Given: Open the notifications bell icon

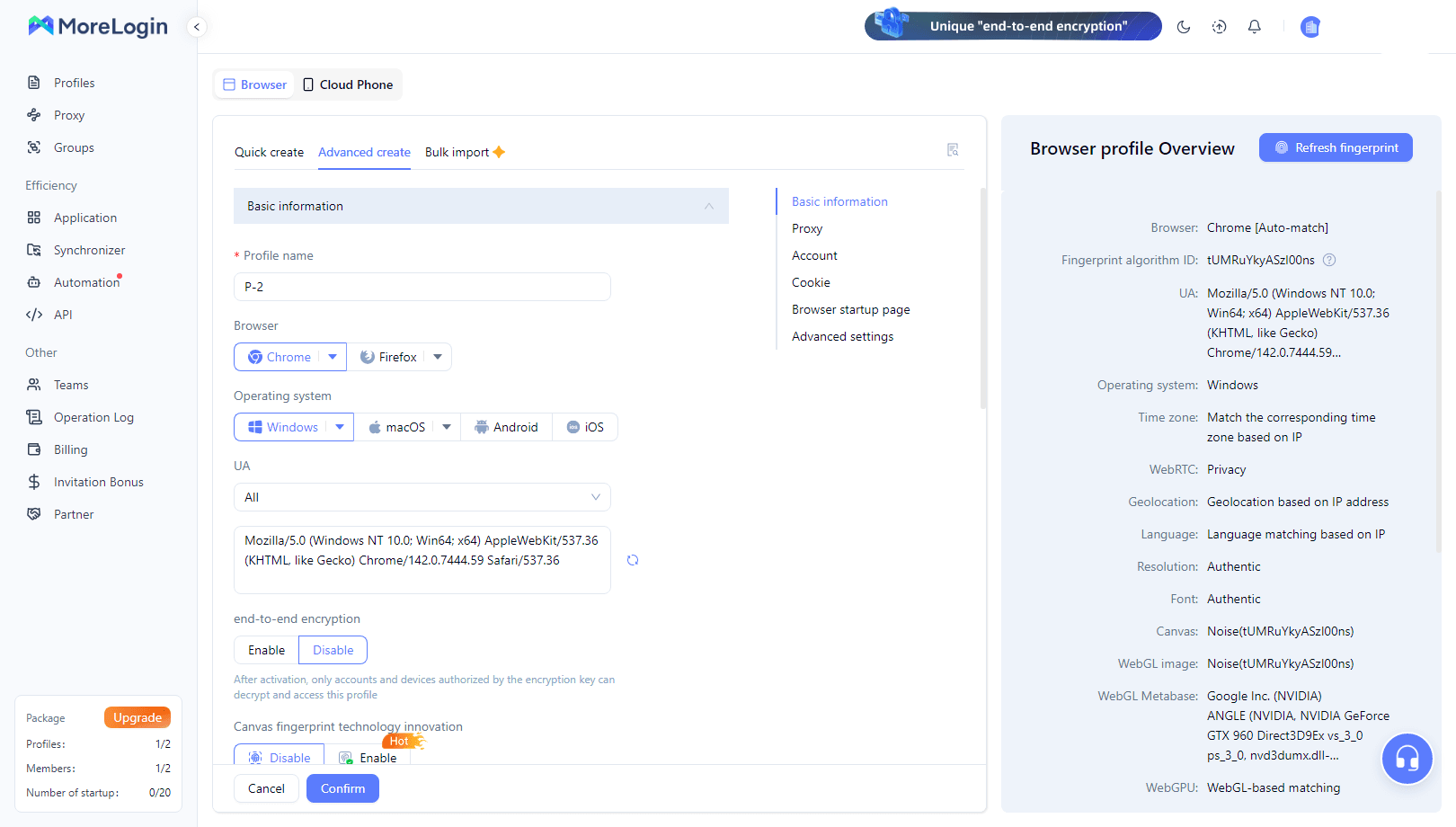Looking at the screenshot, I should [x=1254, y=26].
